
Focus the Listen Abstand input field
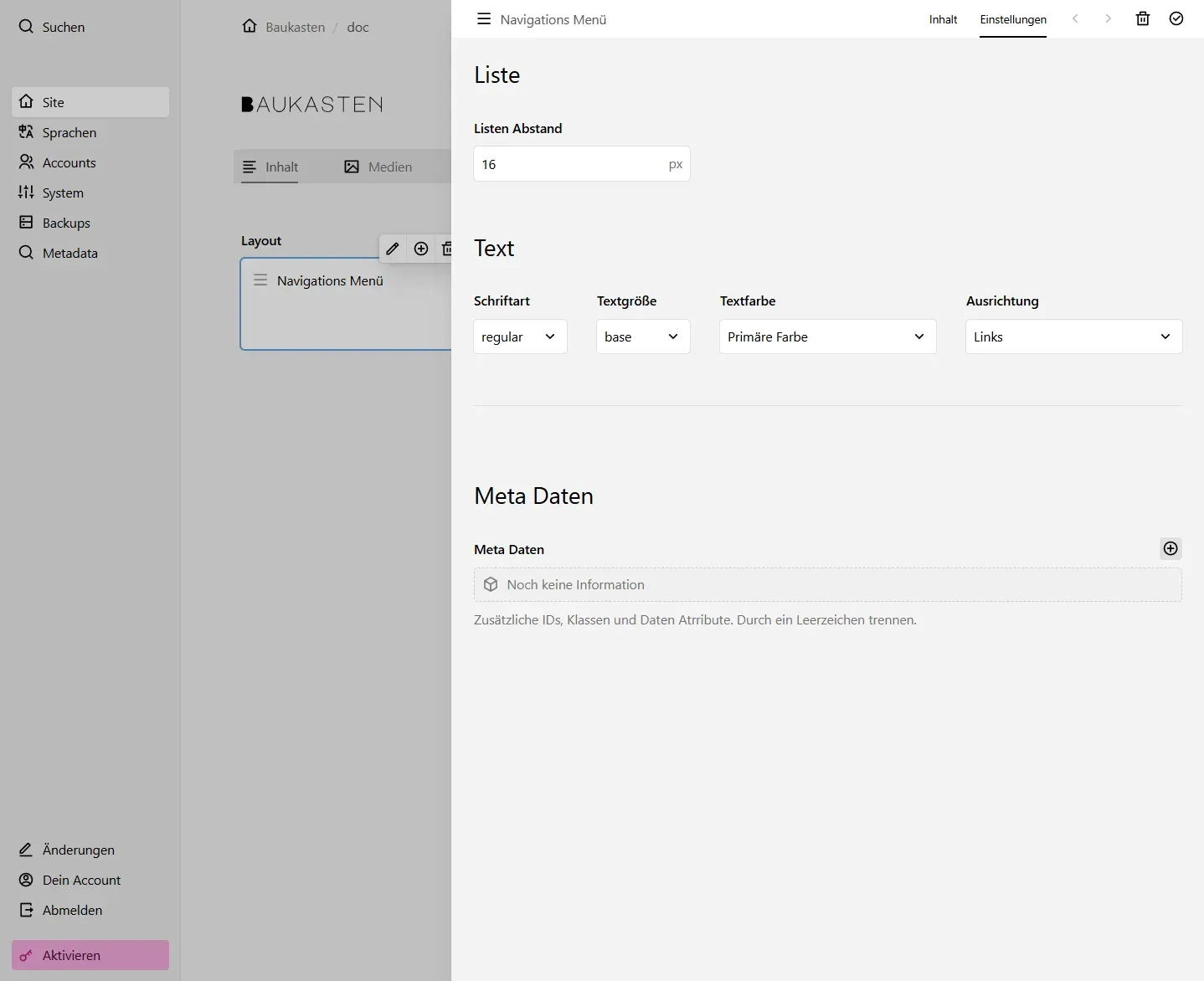[569, 164]
